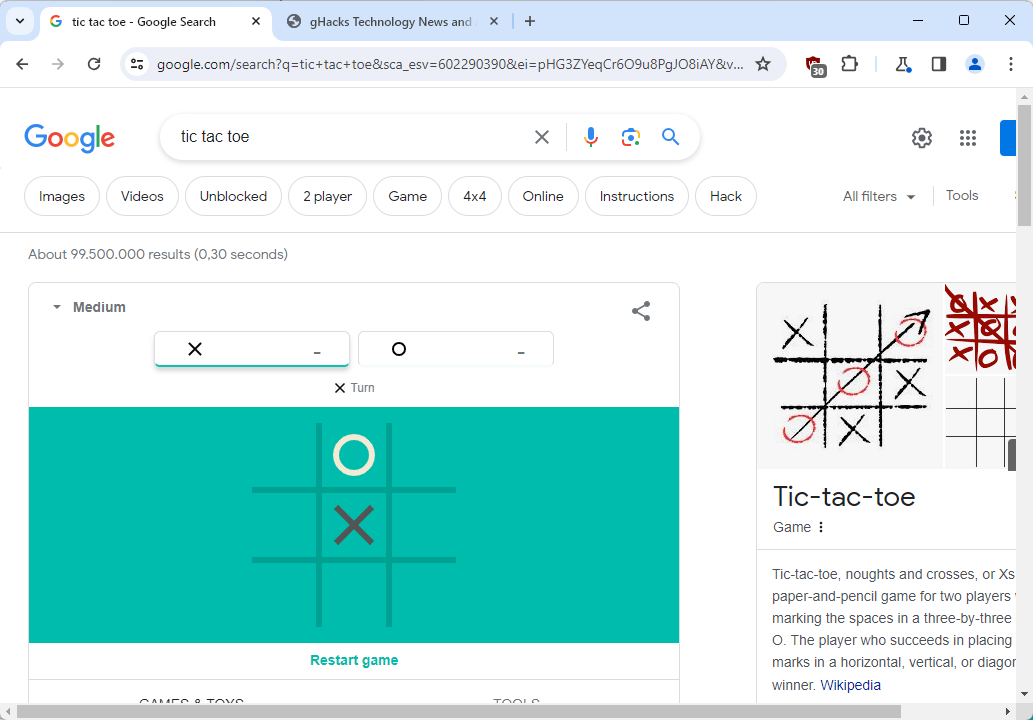
Task: Click the Tic-tac-toe knowledge panel title
Action: (844, 497)
